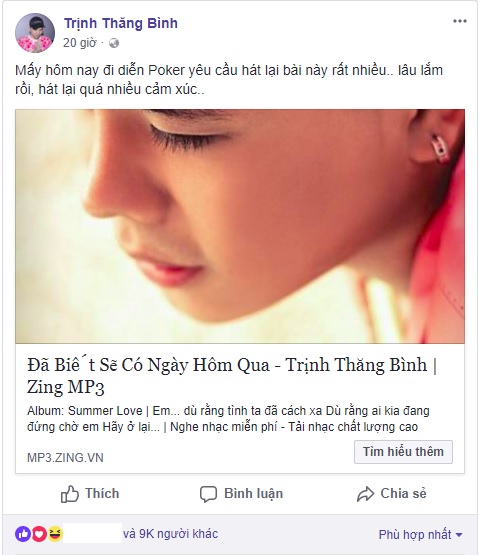
Task: Click the MP3.ZING.VN domain link
Action: coord(65,458)
